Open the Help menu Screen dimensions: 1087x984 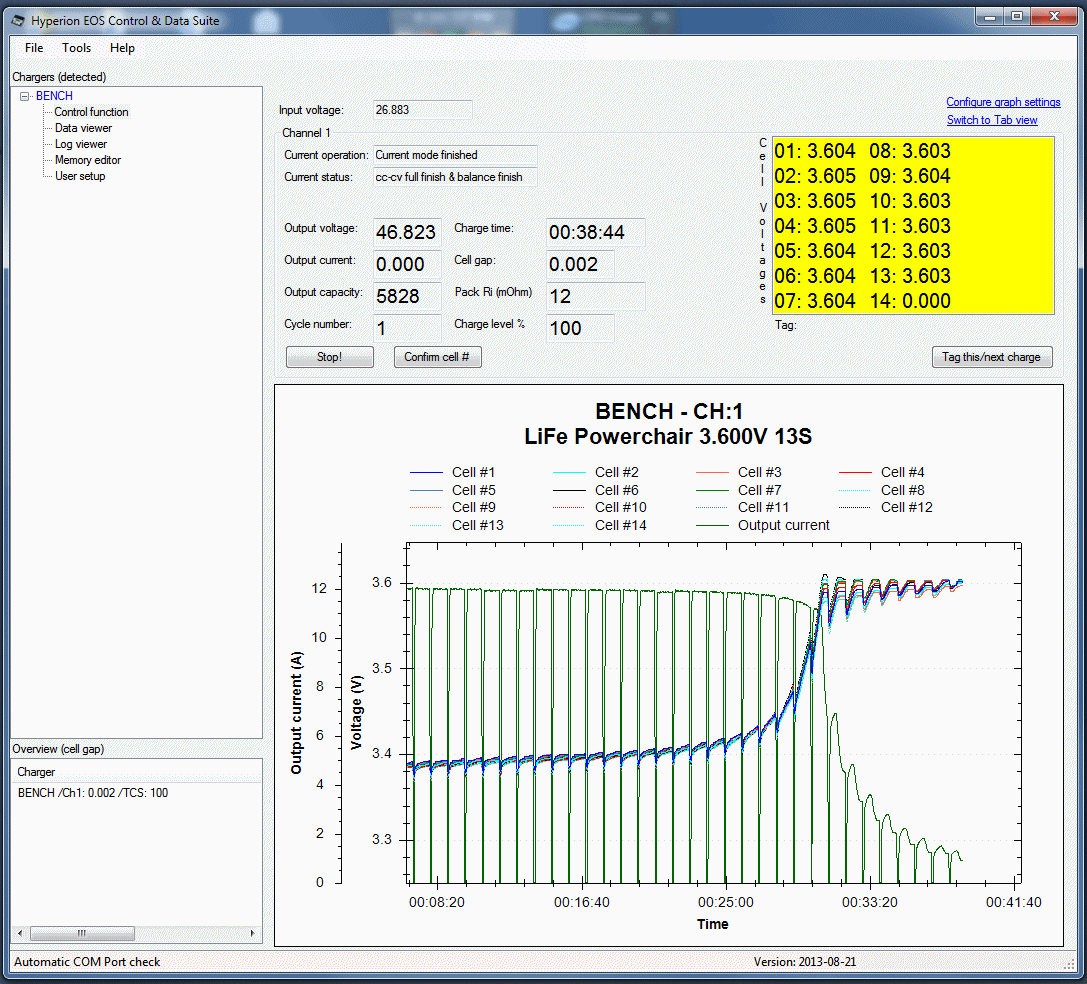(x=122, y=48)
